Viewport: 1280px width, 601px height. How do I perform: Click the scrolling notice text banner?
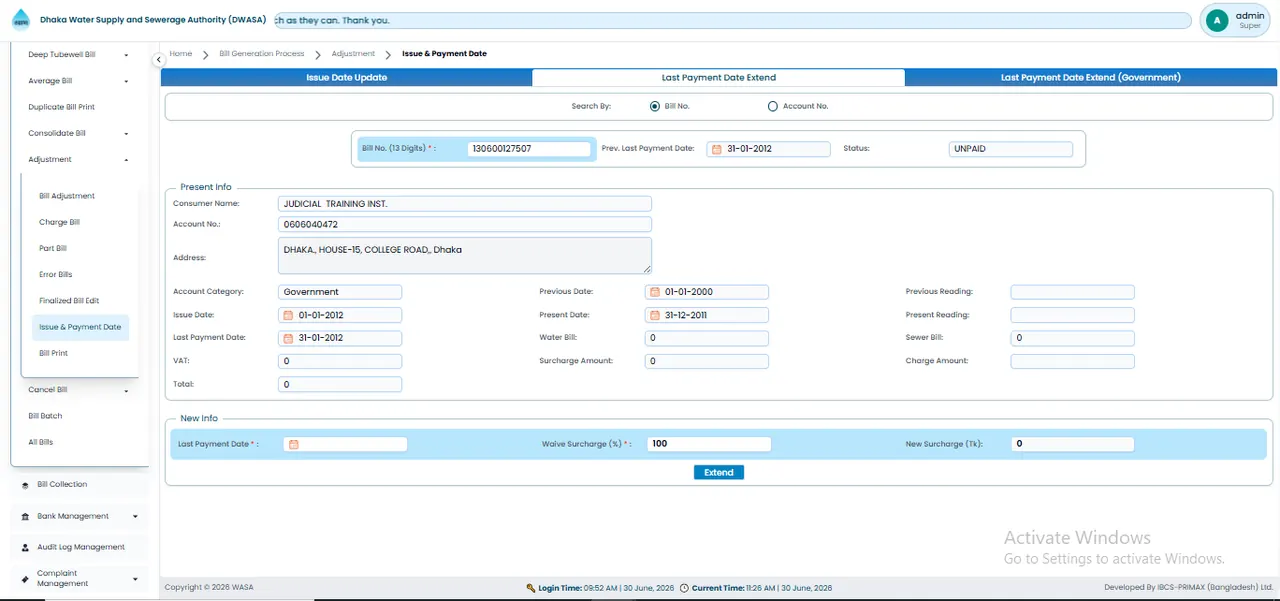pyautogui.click(x=731, y=20)
